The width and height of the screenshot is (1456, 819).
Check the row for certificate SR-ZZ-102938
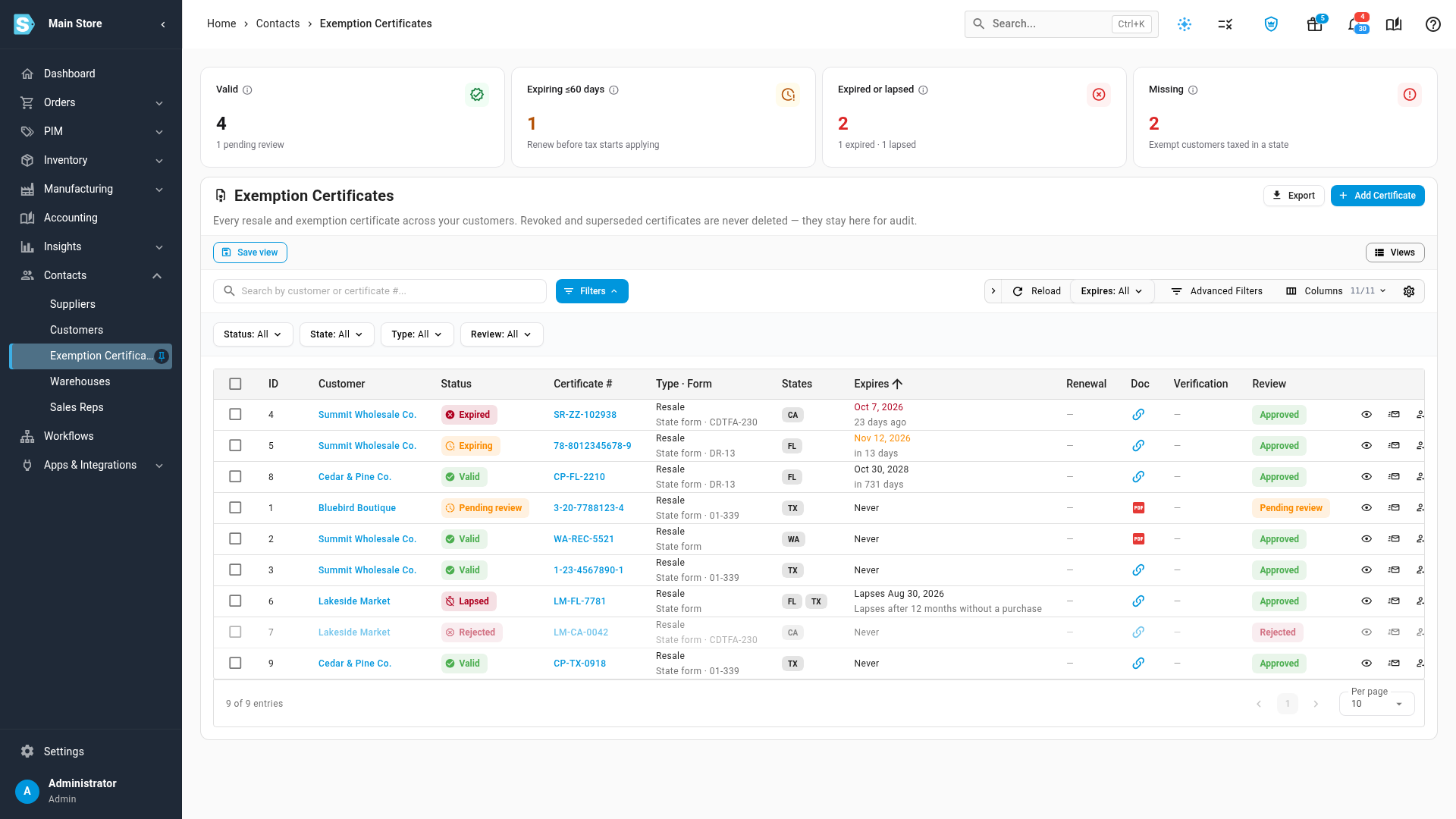(235, 415)
